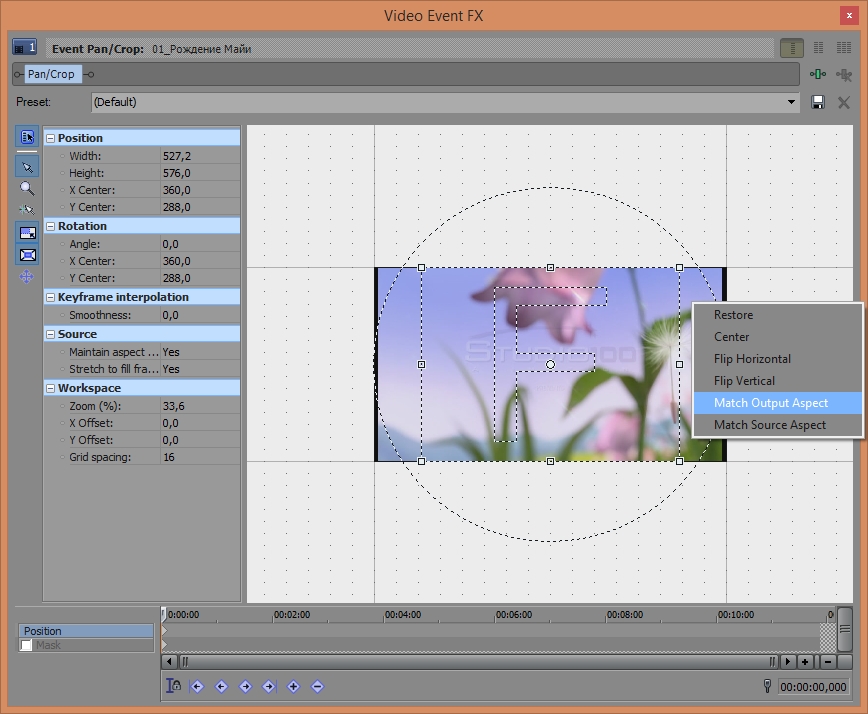Click the Show Properties icon in left toolbar
Image resolution: width=868 pixels, height=714 pixels.
coord(27,137)
